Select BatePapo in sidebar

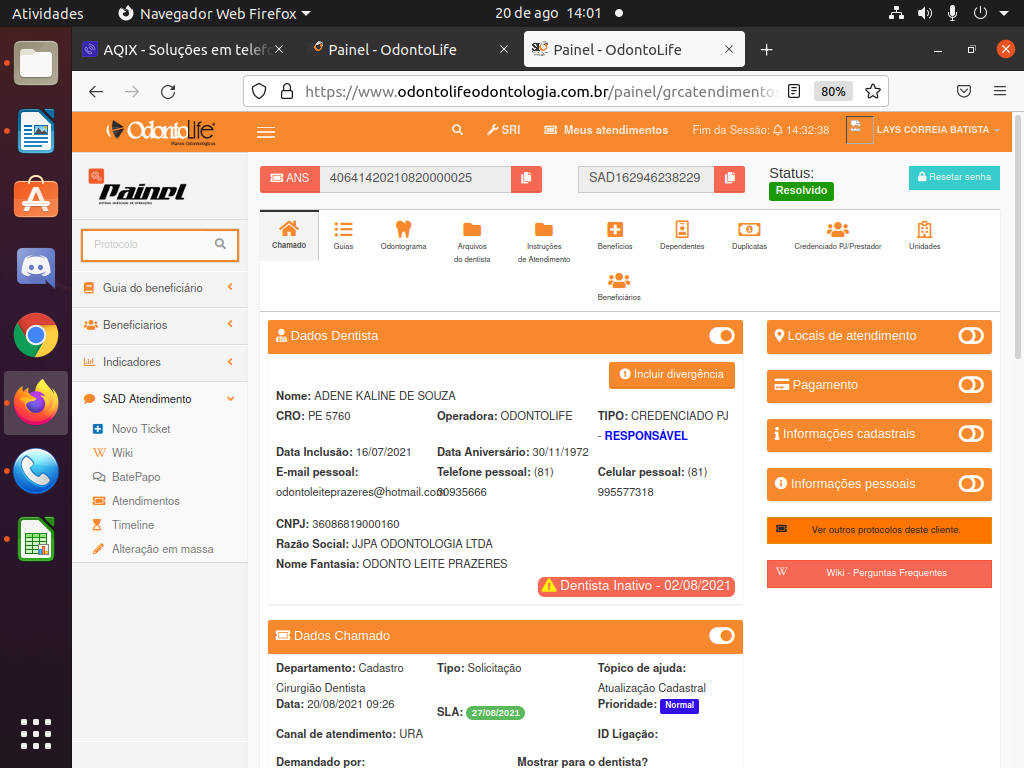click(x=135, y=477)
